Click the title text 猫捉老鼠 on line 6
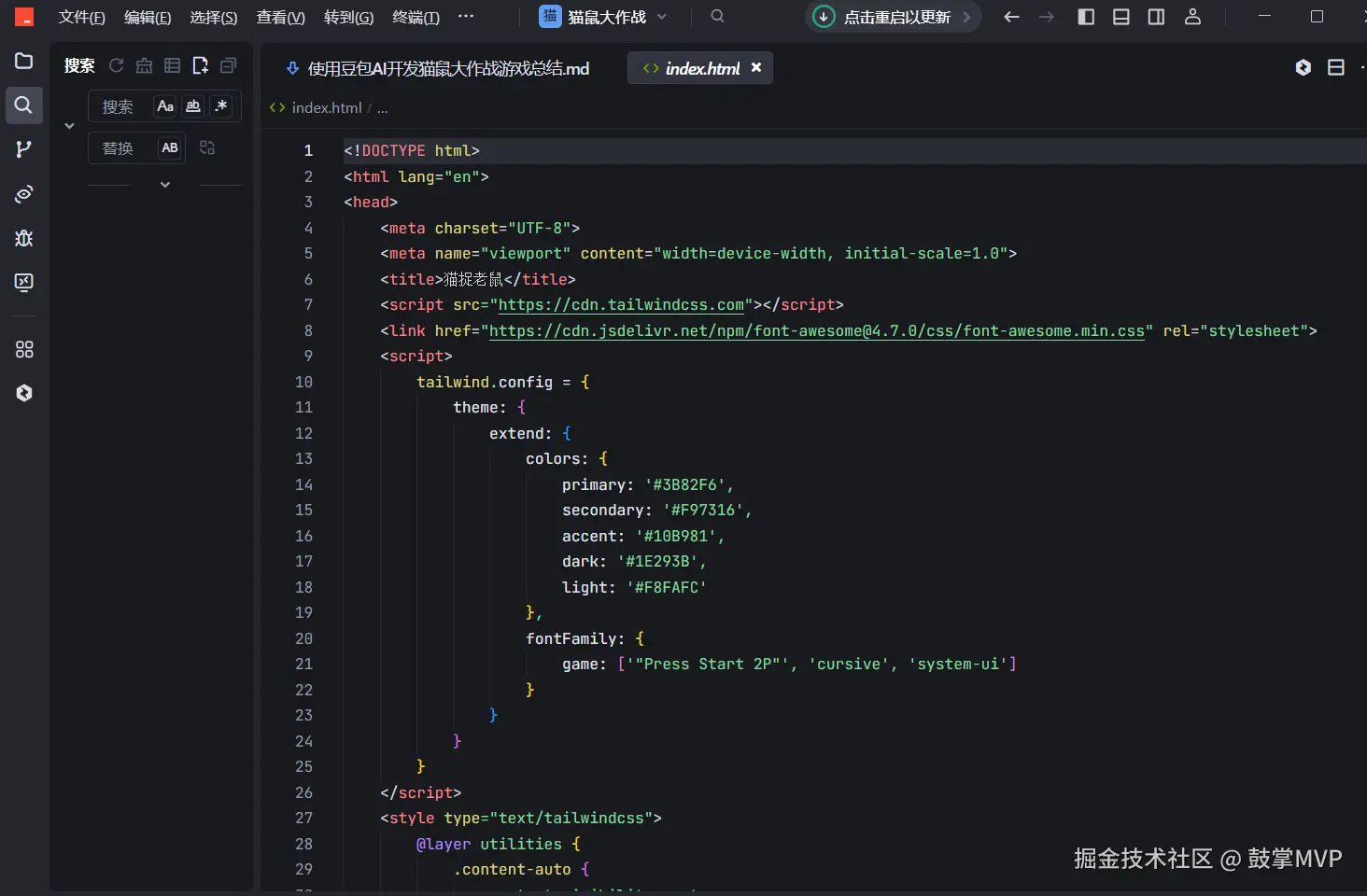 [x=472, y=279]
